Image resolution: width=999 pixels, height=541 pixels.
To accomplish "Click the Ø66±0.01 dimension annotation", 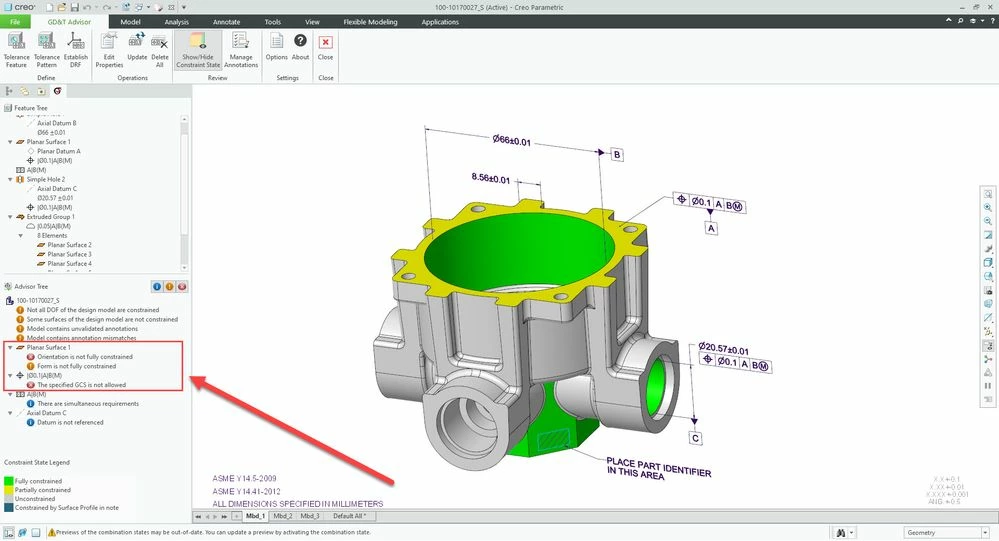I will (512, 140).
